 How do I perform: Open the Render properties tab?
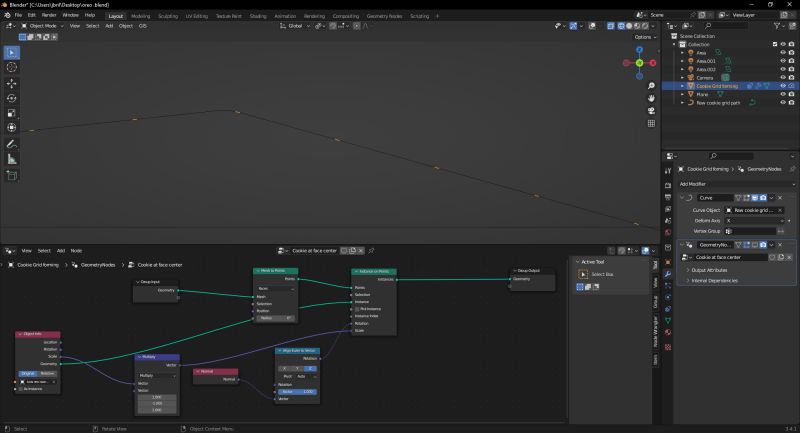pos(668,185)
